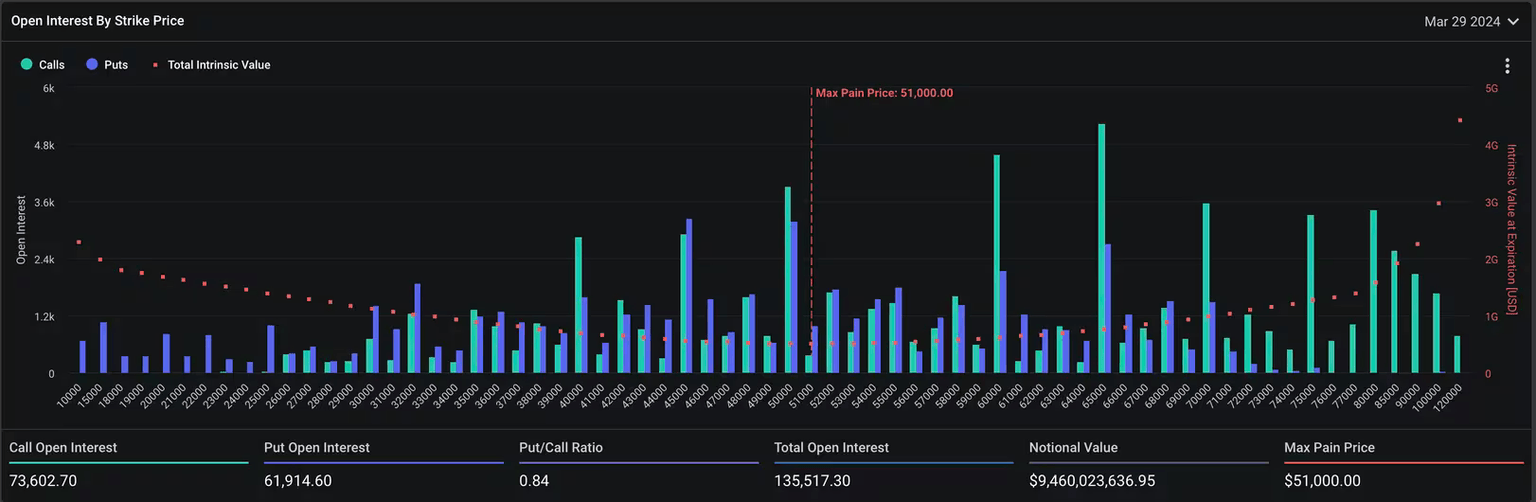The width and height of the screenshot is (1536, 502).
Task: Click the Open Interest By Strike Price title
Action: click(97, 21)
